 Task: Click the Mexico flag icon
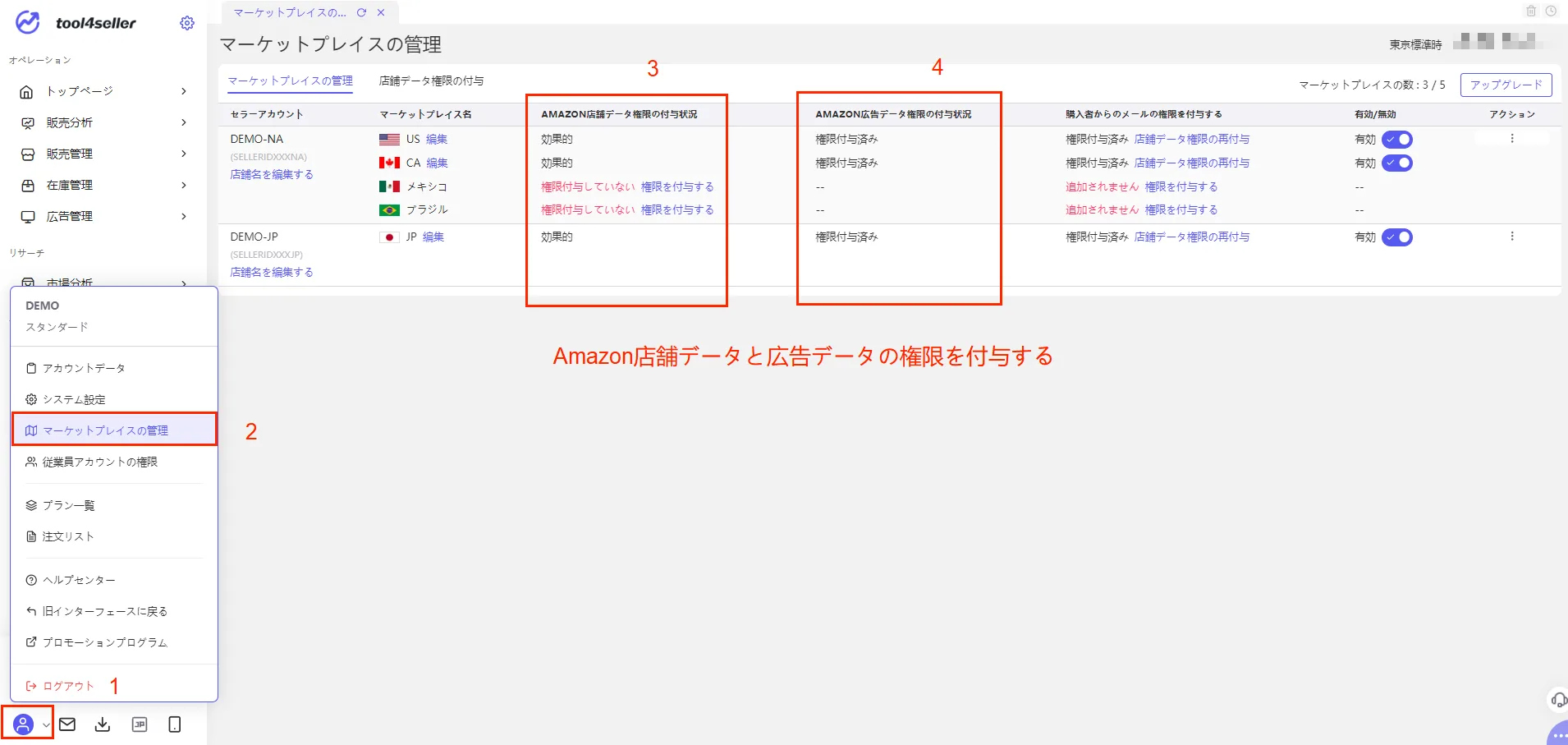[x=389, y=186]
